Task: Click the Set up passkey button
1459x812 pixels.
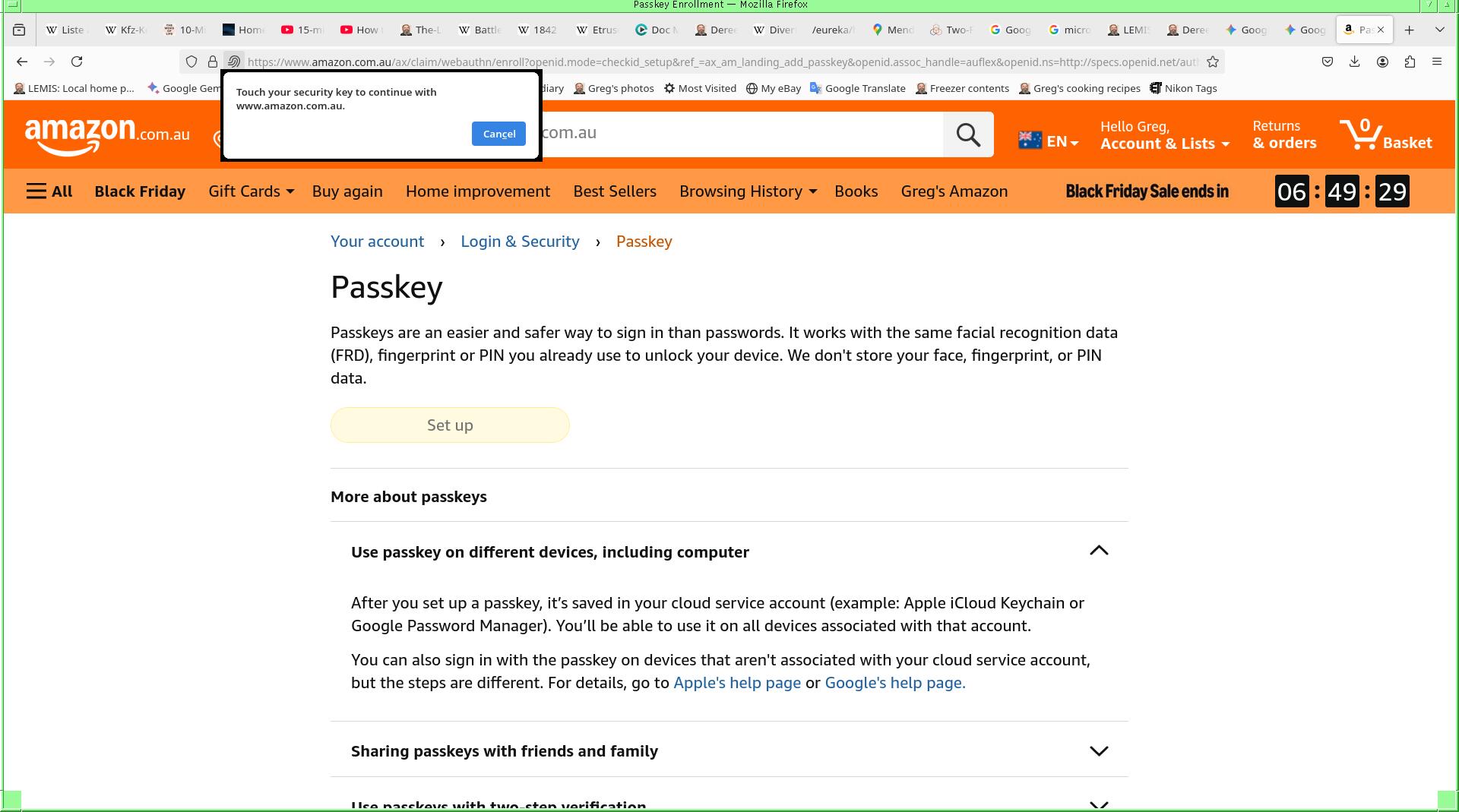Action: [450, 425]
